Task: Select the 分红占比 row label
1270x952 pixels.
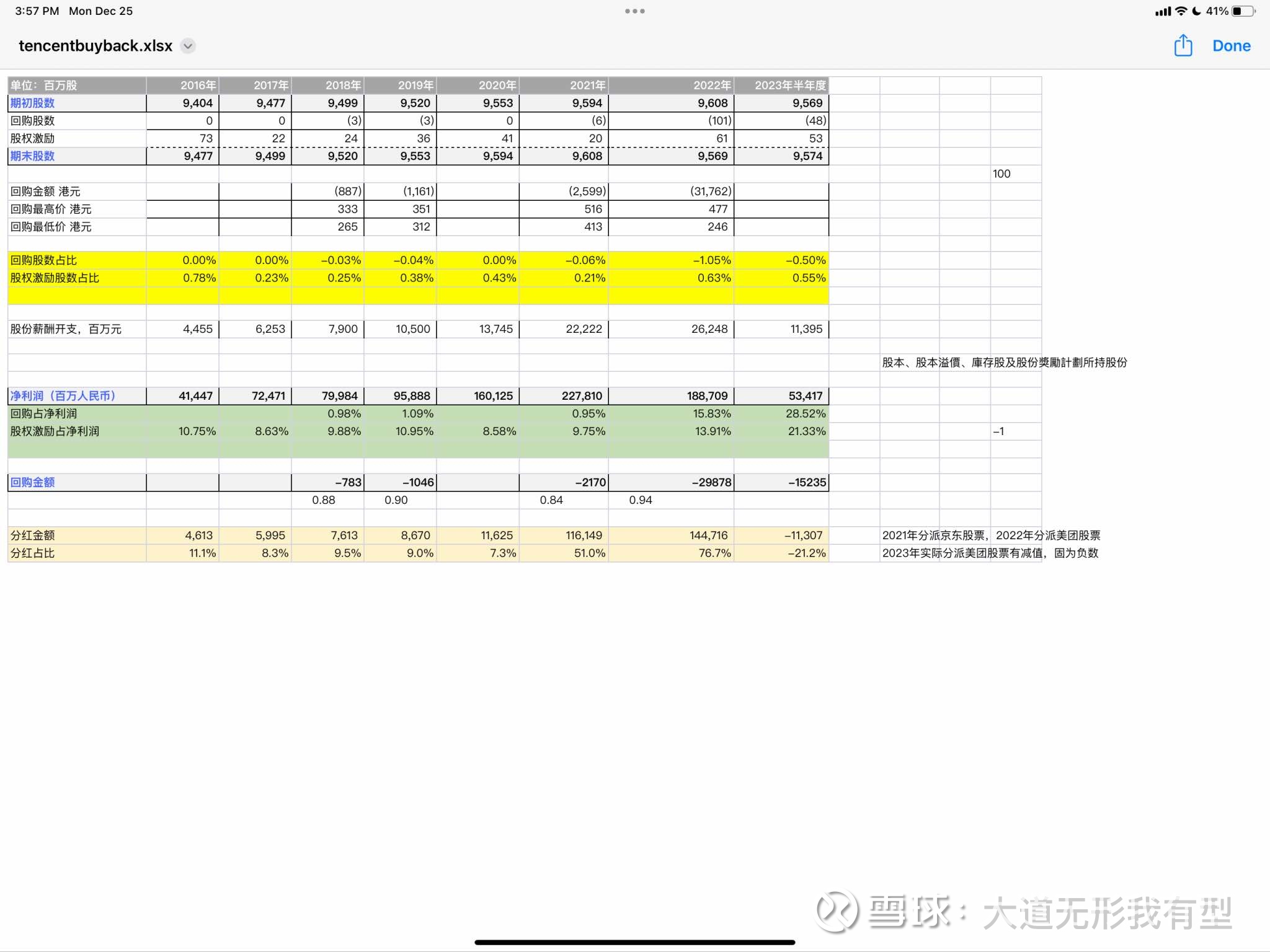Action: pyautogui.click(x=77, y=553)
